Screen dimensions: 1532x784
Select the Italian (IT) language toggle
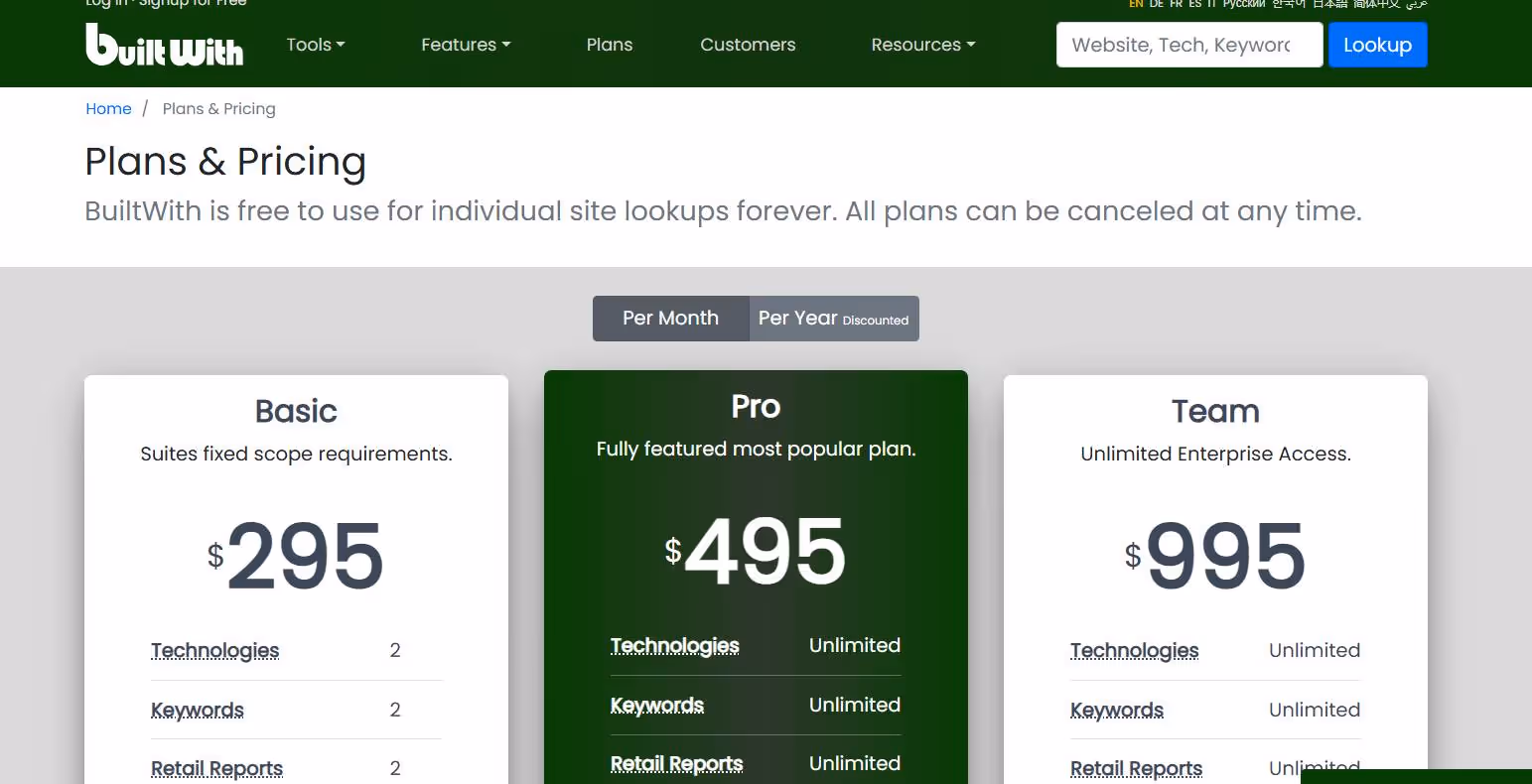pyautogui.click(x=1210, y=4)
